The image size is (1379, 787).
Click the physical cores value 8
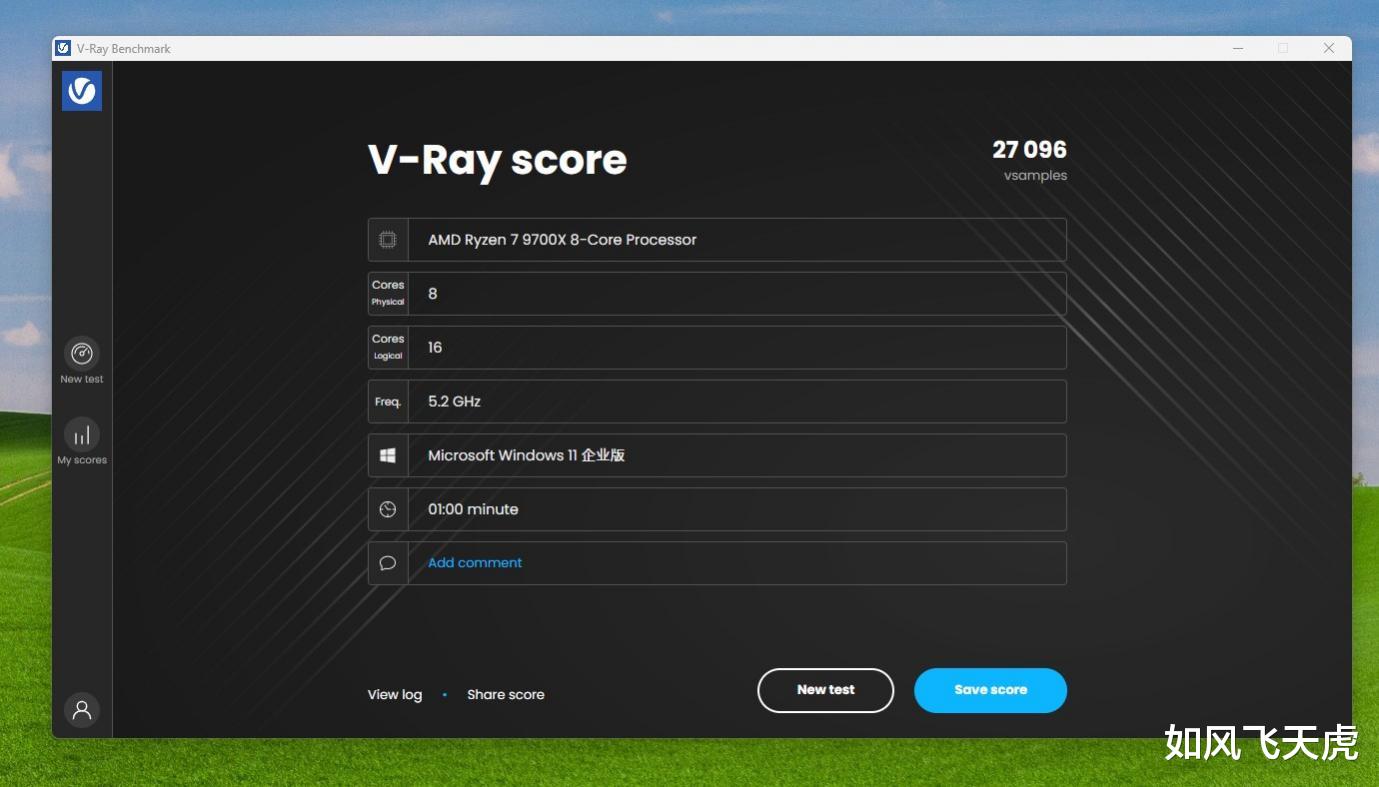point(433,293)
